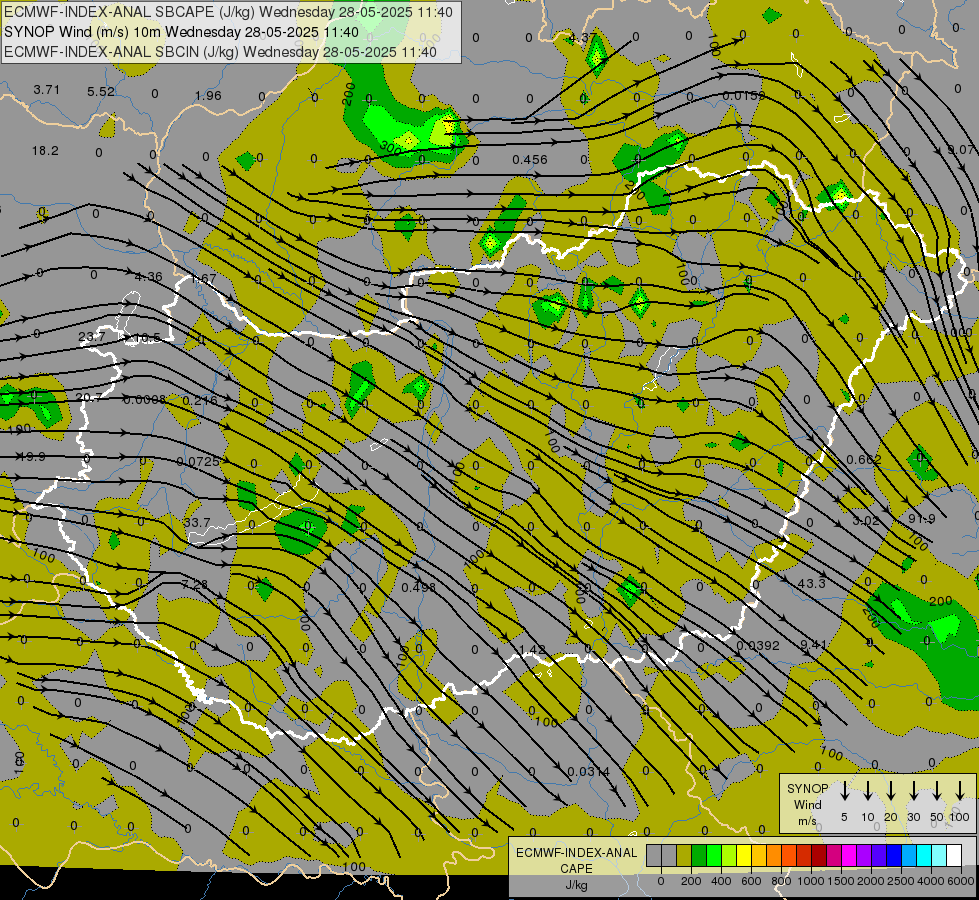This screenshot has height=900, width=979.
Task: Click the 50 m/s wind arrow in legend
Action: [x=937, y=791]
